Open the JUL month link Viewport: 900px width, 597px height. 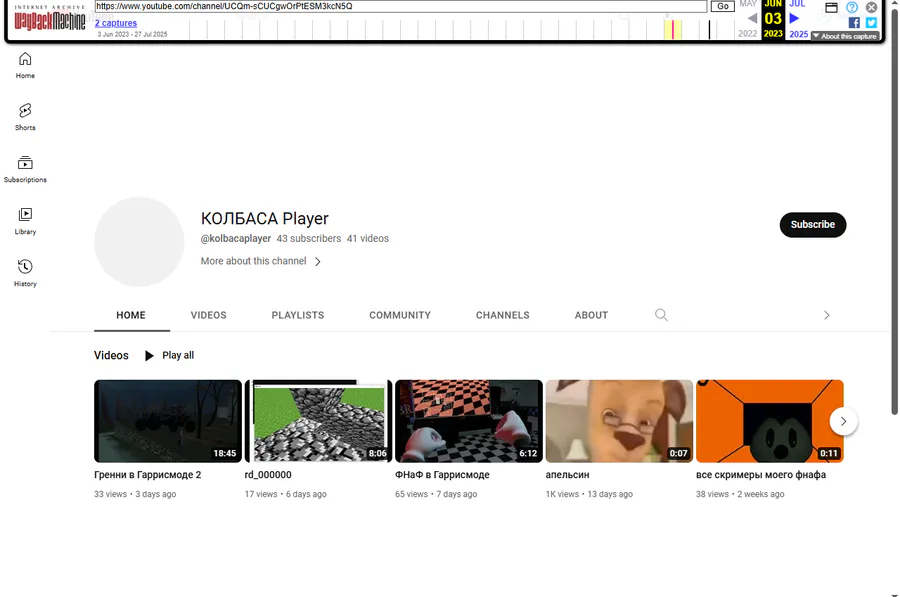(x=797, y=3)
